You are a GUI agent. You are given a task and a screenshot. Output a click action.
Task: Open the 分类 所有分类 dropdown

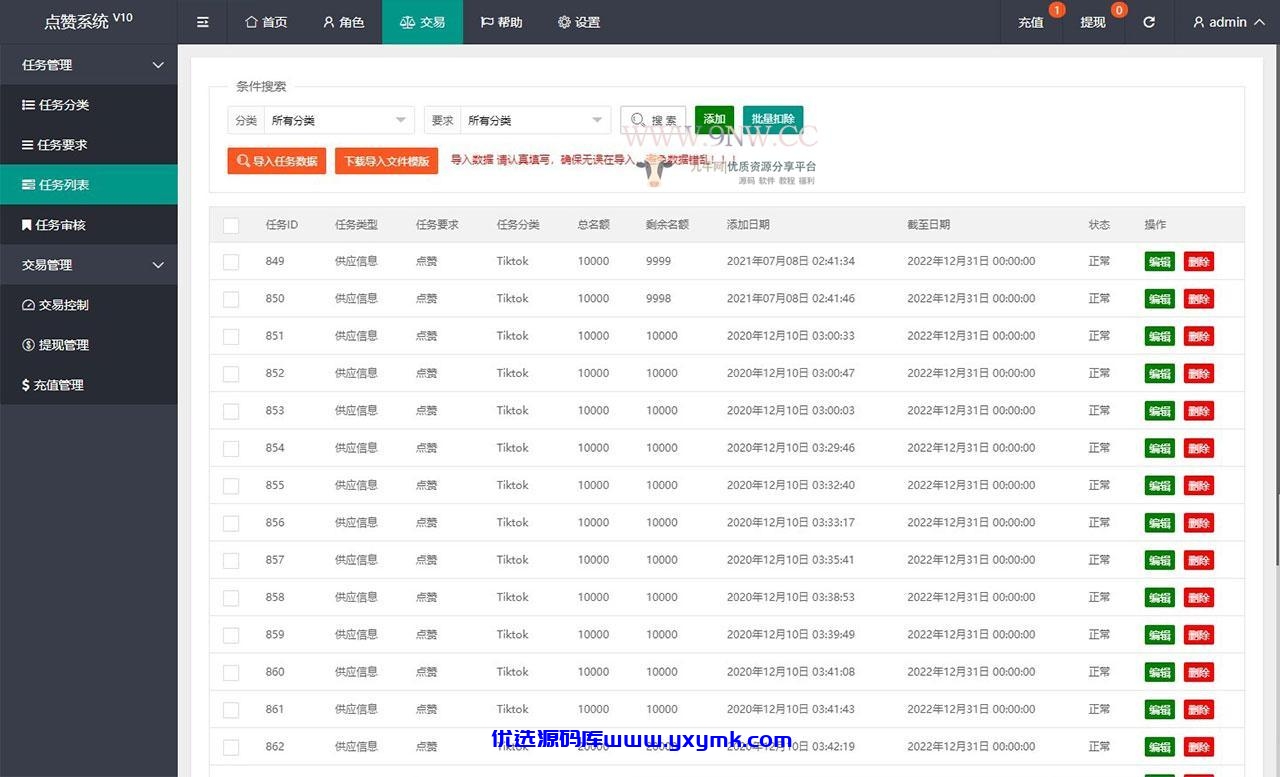click(339, 120)
